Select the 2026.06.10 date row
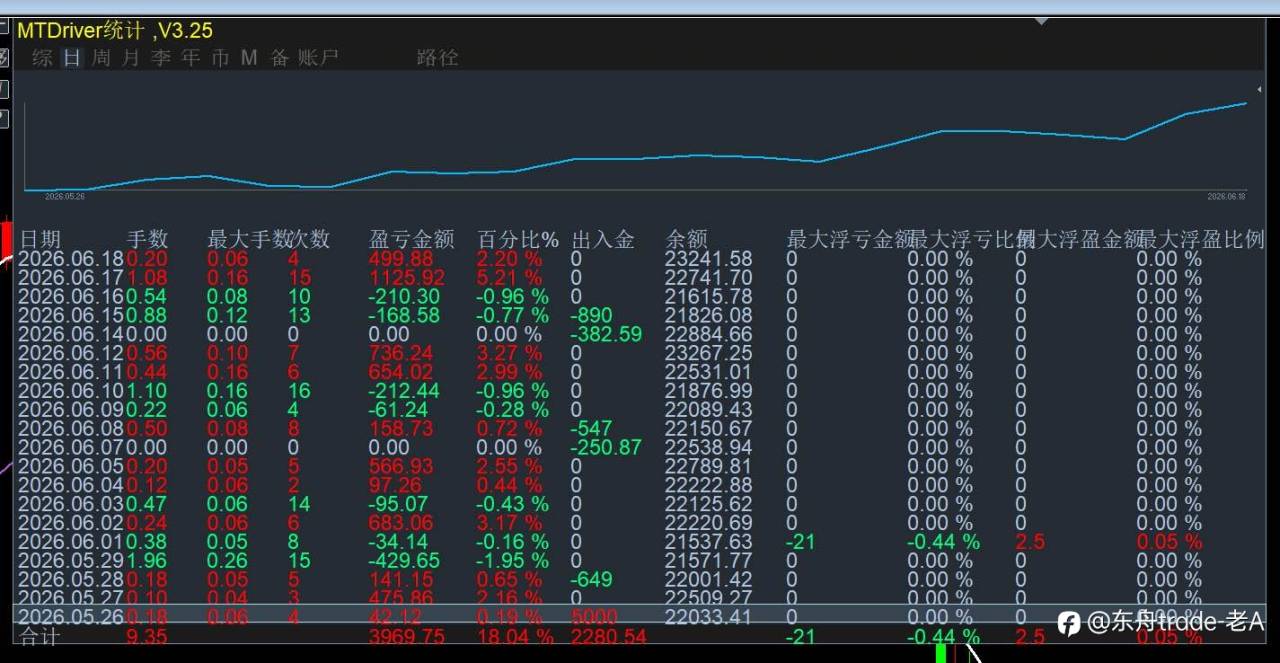This screenshot has width=1280, height=663. [71, 391]
